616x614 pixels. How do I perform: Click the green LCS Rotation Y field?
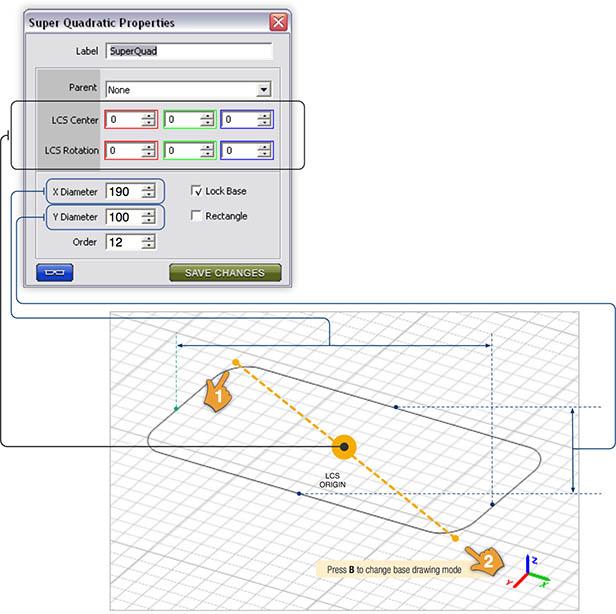pyautogui.click(x=190, y=150)
